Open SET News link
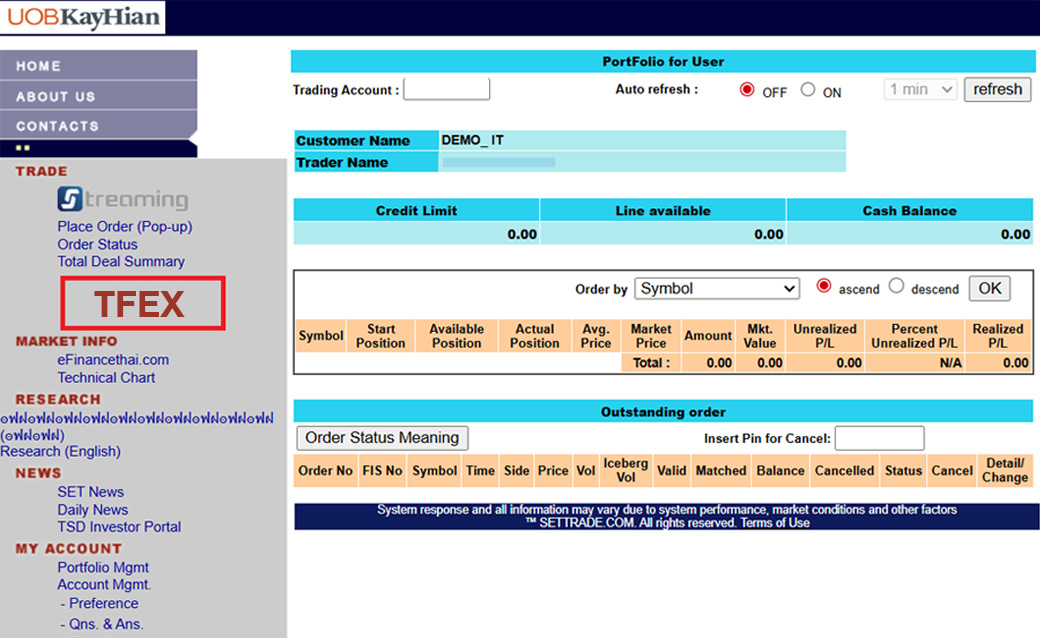The height and width of the screenshot is (638, 1040). tap(90, 492)
